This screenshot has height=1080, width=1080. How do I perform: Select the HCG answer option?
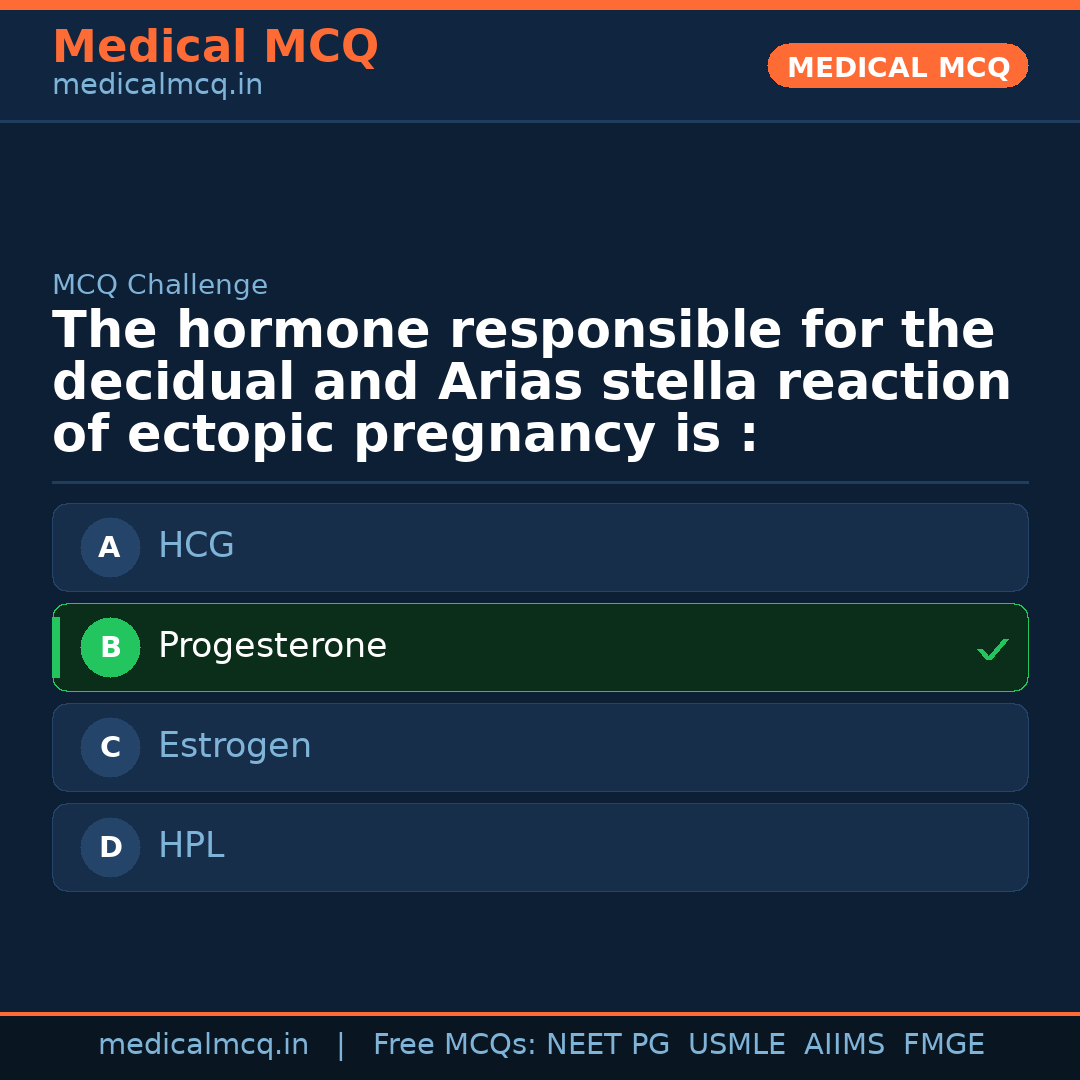click(540, 547)
